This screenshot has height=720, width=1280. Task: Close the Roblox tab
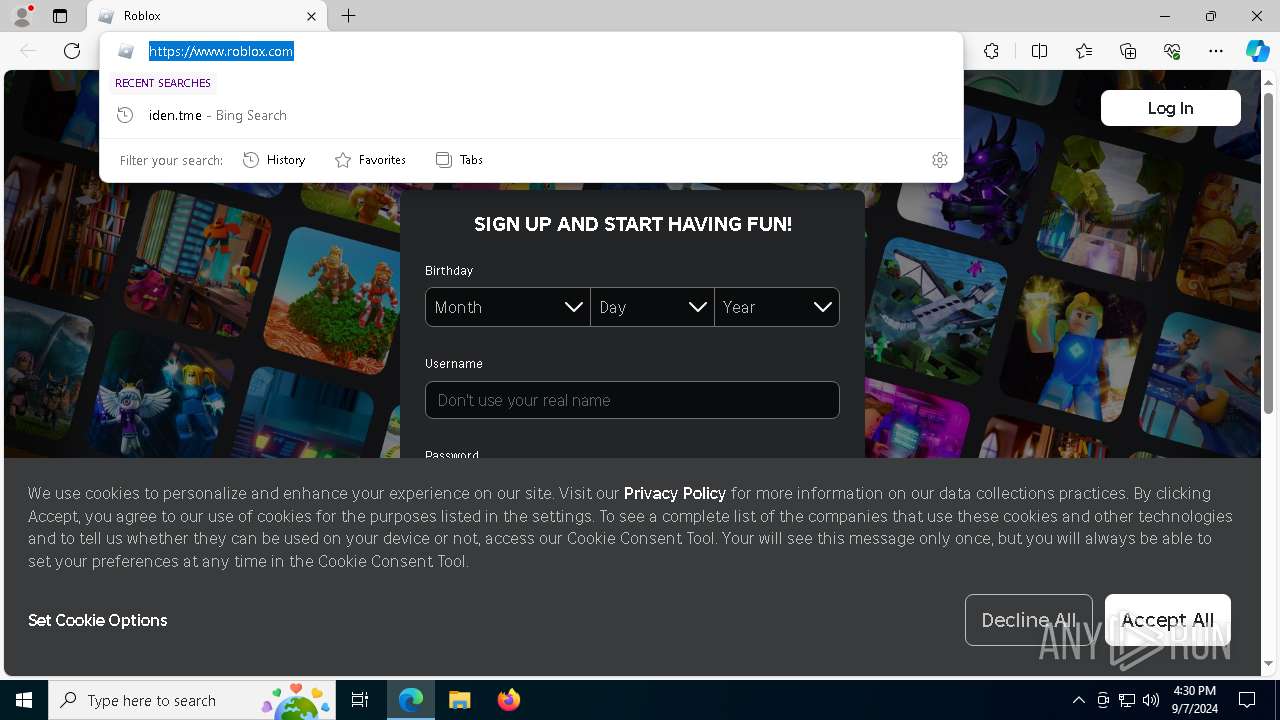[311, 16]
